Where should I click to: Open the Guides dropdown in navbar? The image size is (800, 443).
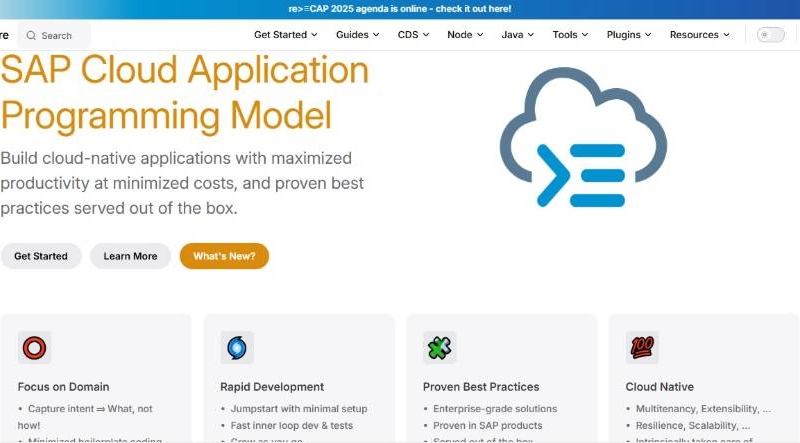click(357, 35)
